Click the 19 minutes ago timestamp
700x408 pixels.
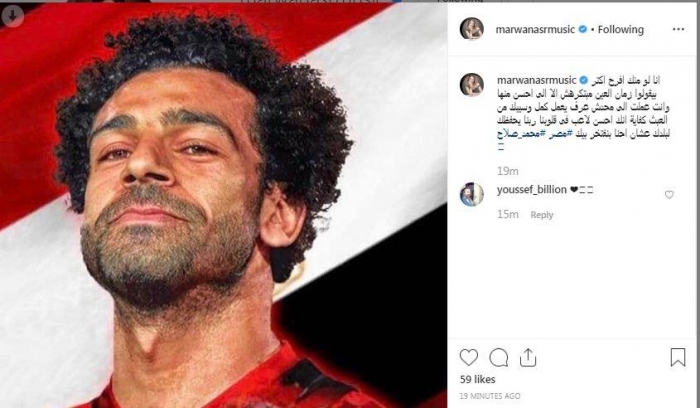tap(490, 396)
